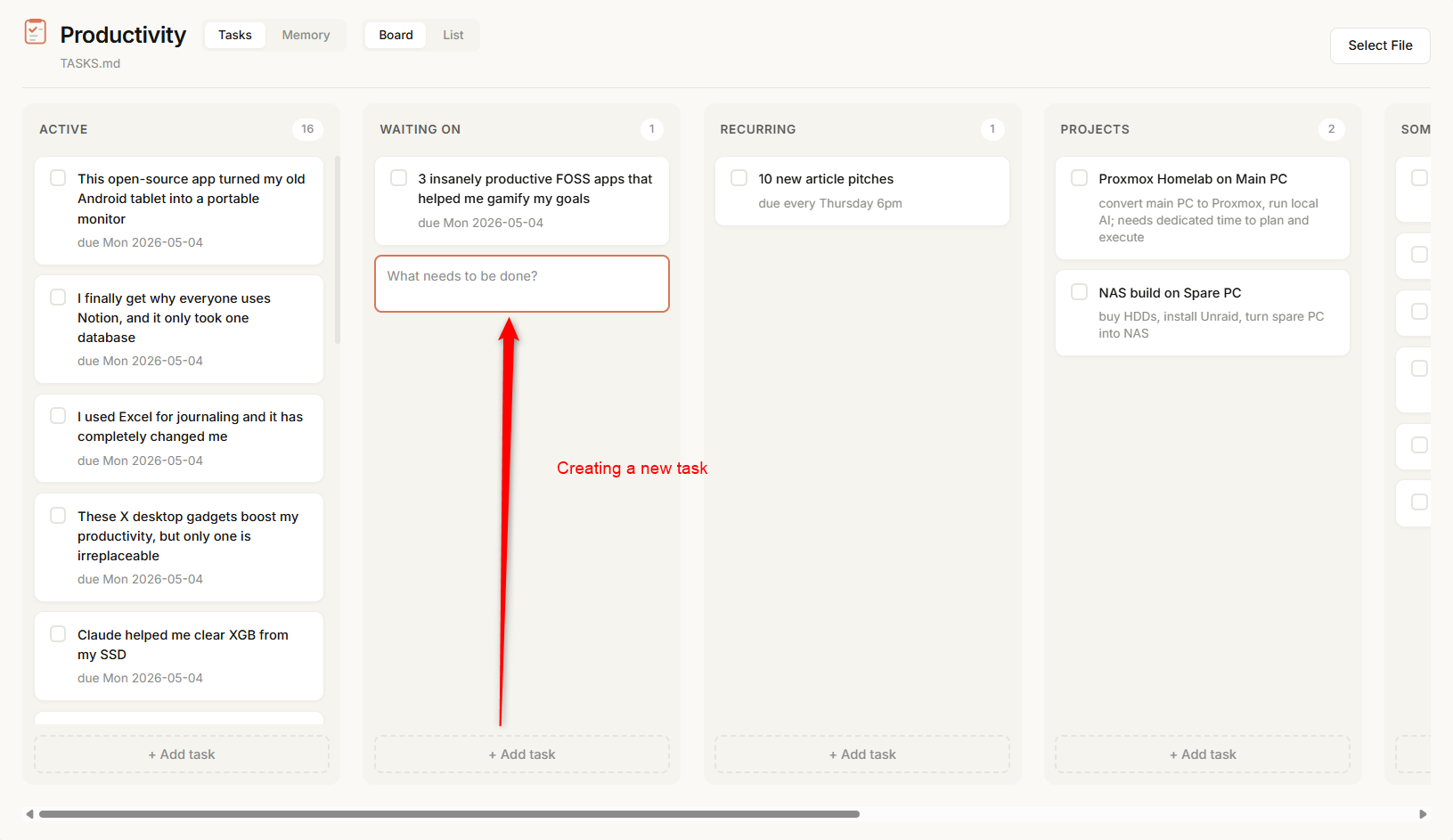Viewport: 1453px width, 840px height.
Task: Click 'Claude helped me clear XGB from my SSD' title
Action: (183, 645)
